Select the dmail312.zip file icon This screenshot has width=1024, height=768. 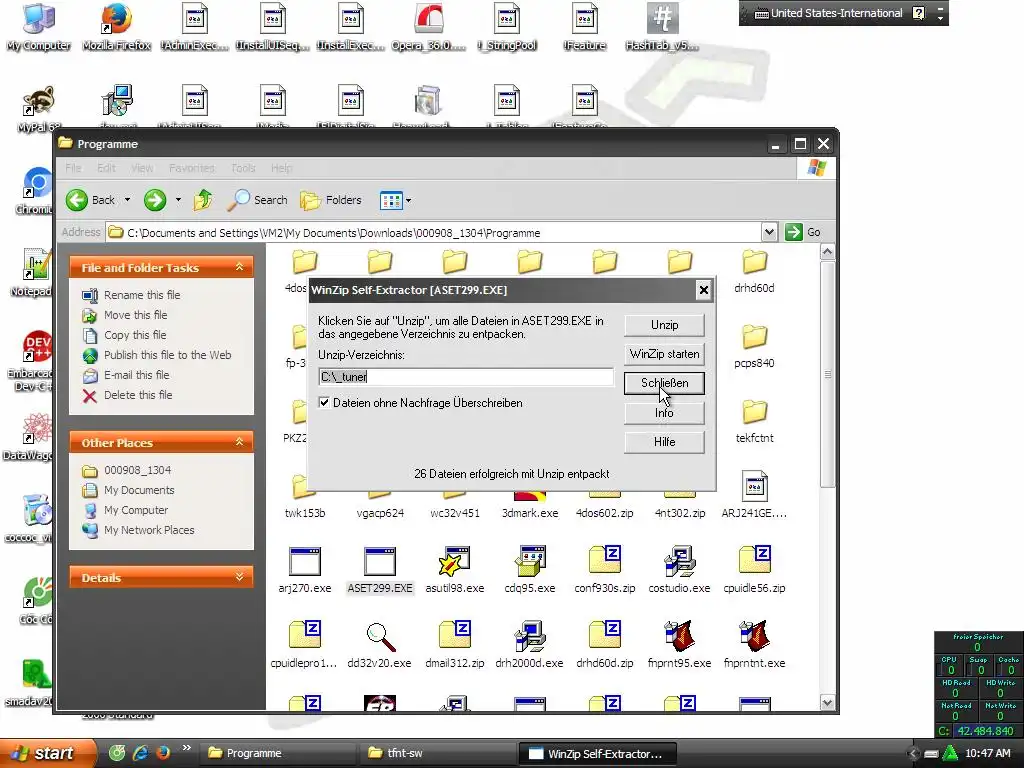[x=455, y=637]
